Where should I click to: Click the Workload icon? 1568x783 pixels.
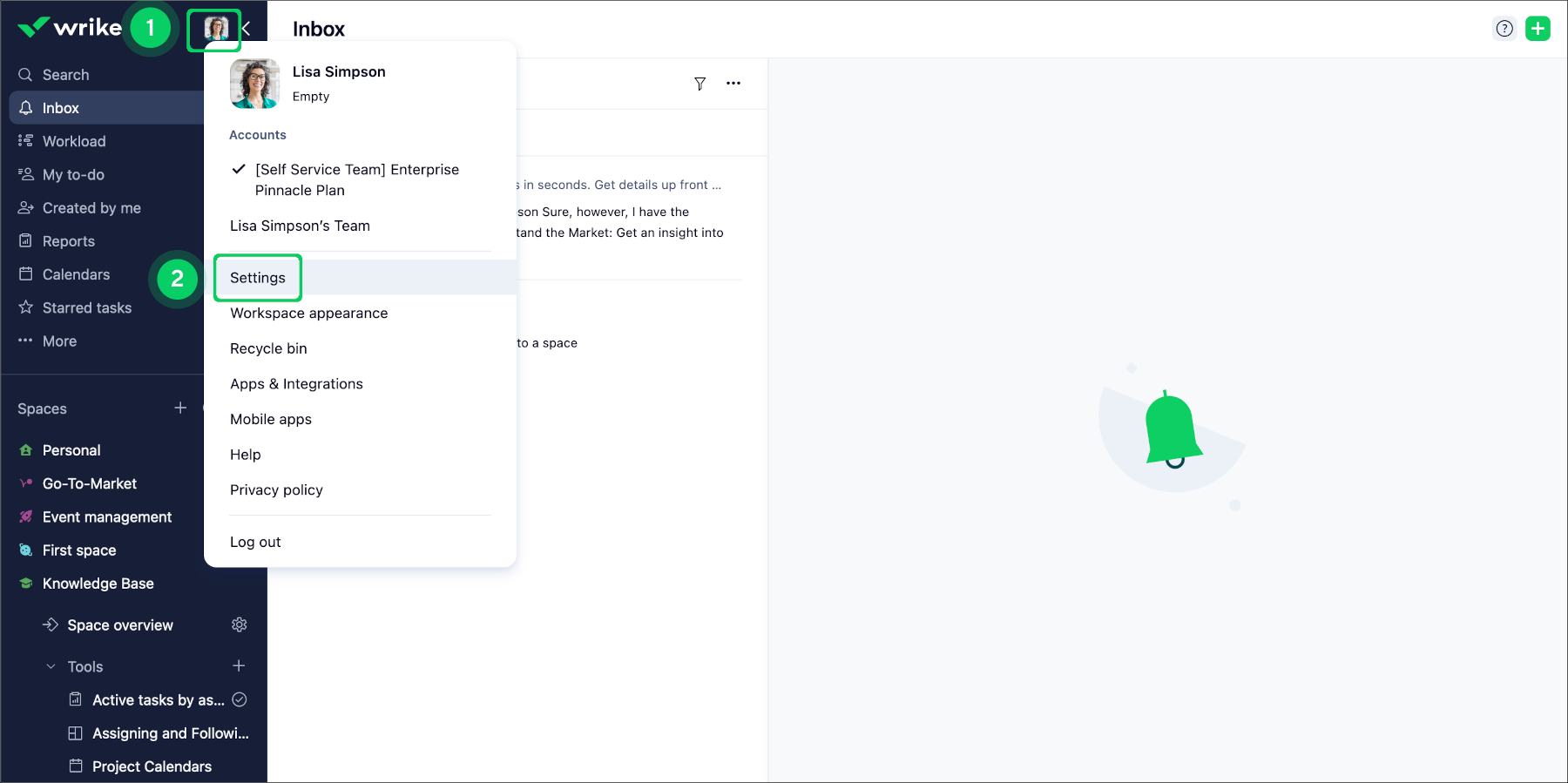[x=25, y=141]
